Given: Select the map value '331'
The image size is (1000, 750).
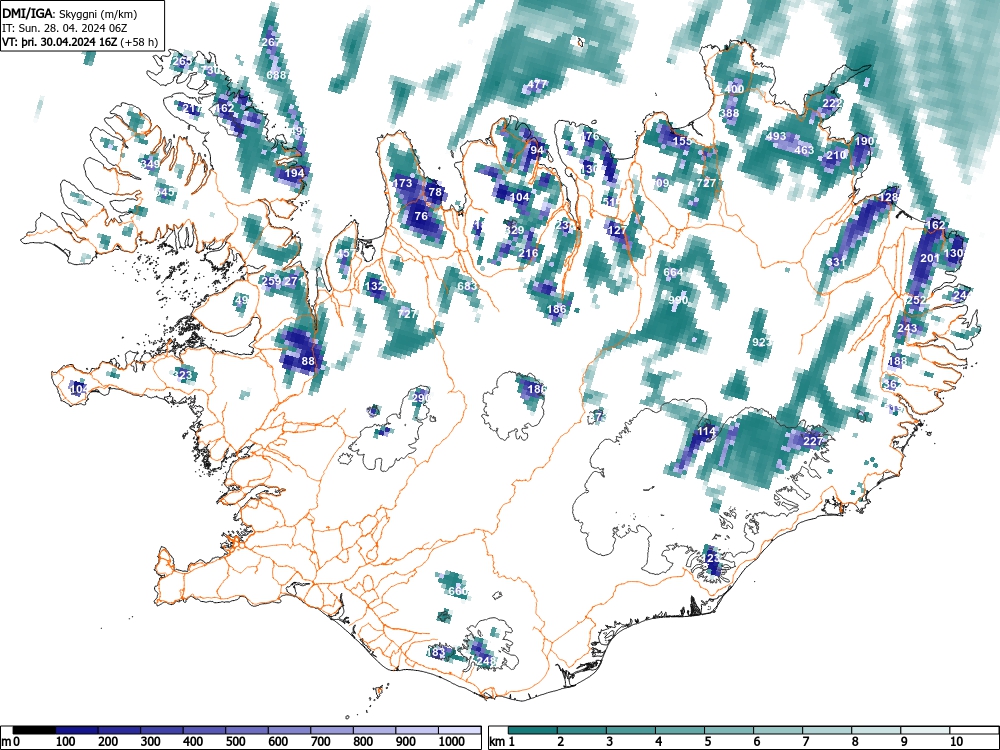Looking at the screenshot, I should click(x=835, y=262).
